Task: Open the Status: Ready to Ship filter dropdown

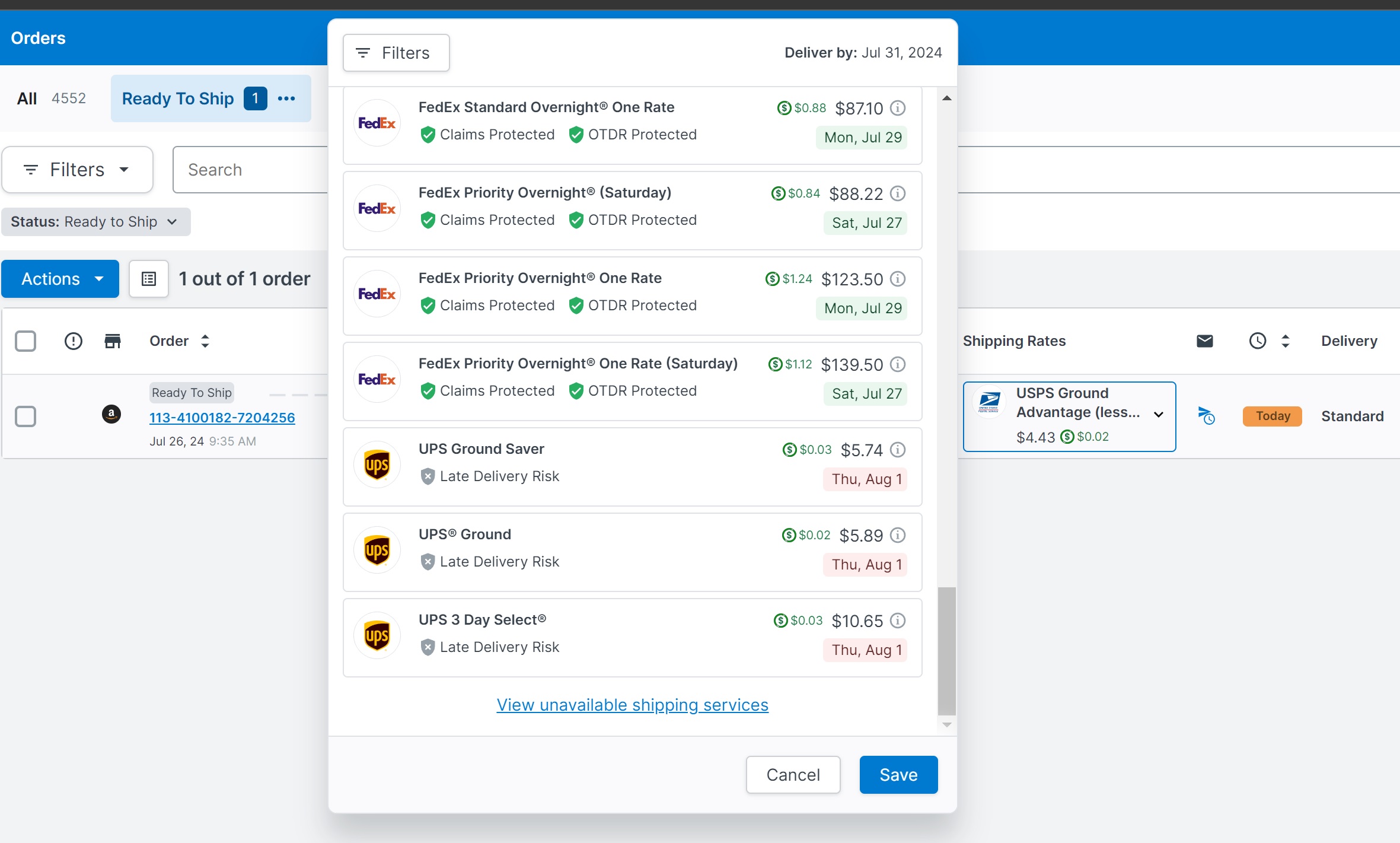Action: (x=95, y=222)
